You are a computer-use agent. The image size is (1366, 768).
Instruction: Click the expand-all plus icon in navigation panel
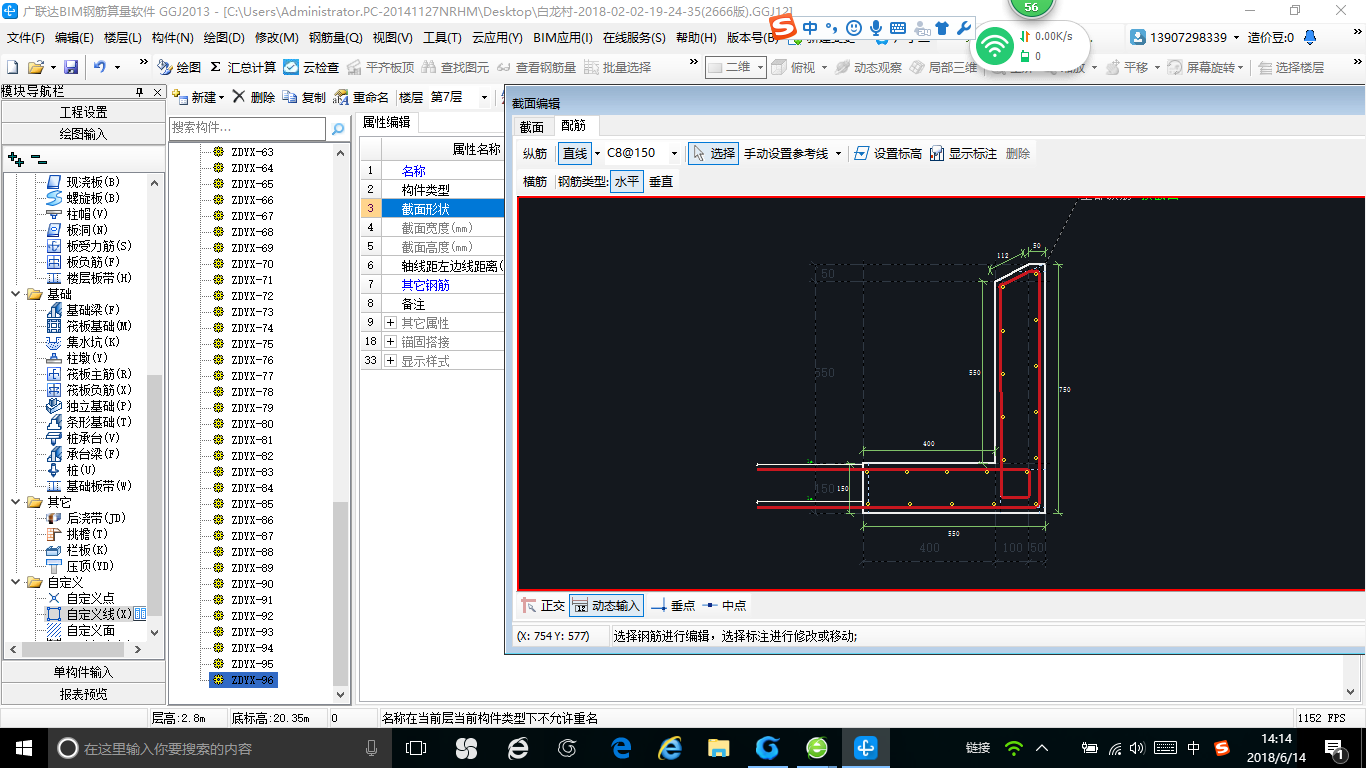click(x=15, y=158)
